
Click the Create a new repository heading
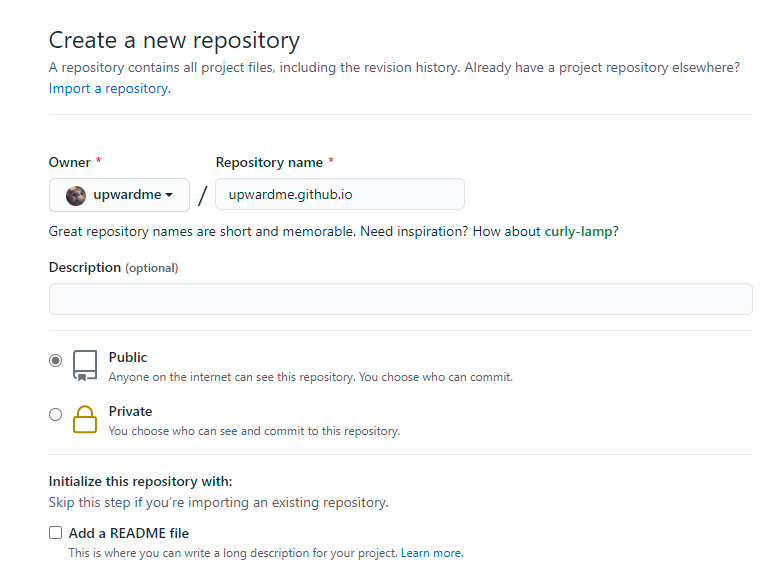(x=174, y=40)
